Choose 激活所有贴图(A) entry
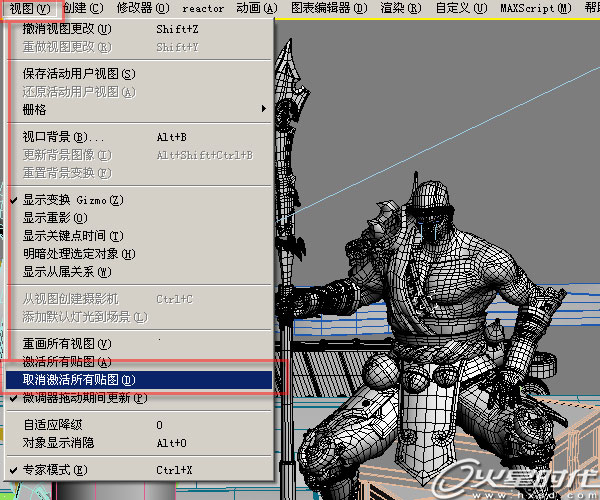The height and width of the screenshot is (500, 600). pos(139,362)
